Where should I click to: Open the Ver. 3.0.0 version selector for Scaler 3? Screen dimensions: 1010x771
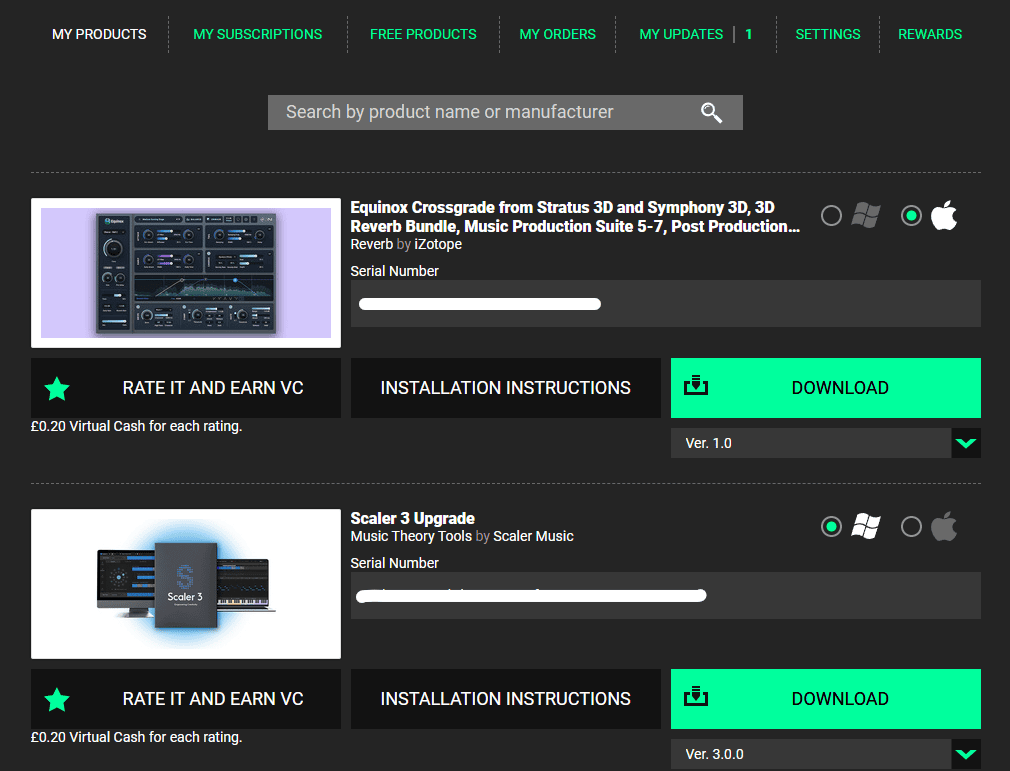tap(826, 754)
